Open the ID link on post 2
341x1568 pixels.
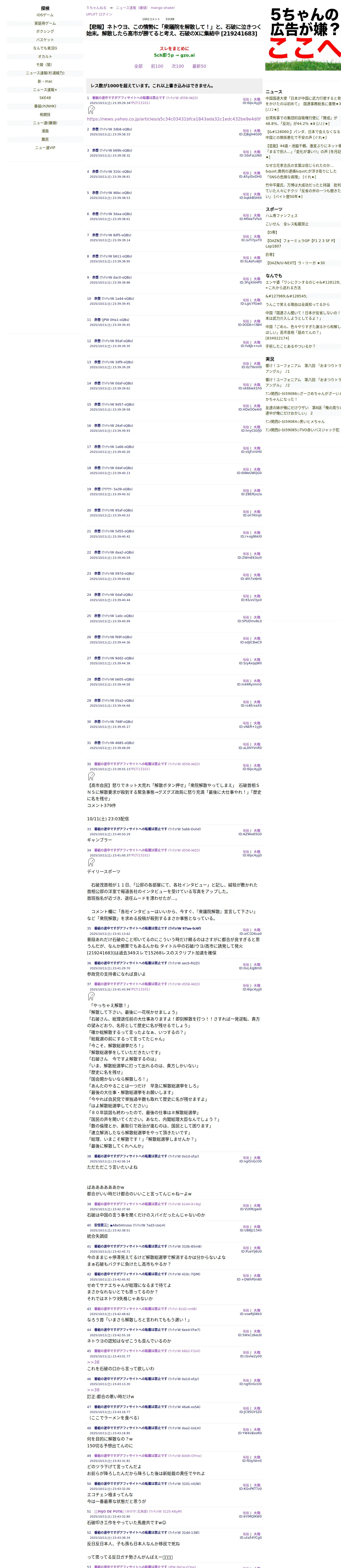coord(250,135)
